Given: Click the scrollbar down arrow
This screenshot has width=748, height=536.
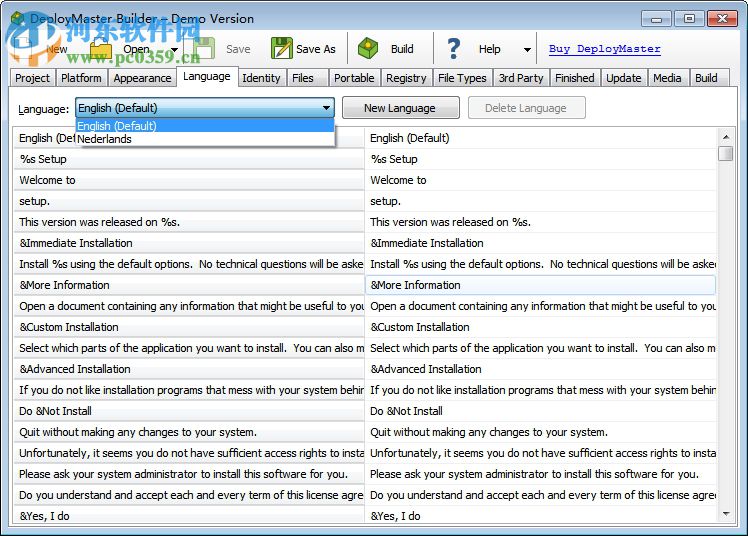Looking at the screenshot, I should (x=726, y=514).
